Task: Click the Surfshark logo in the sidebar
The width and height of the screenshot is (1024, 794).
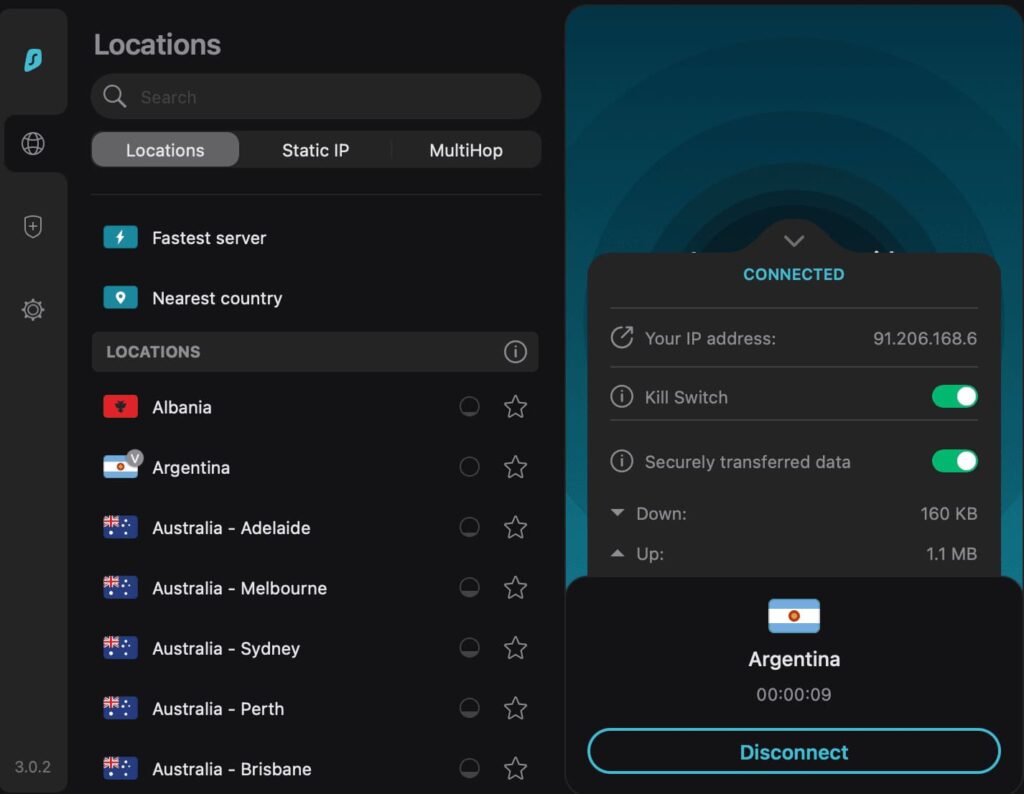Action: [33, 60]
